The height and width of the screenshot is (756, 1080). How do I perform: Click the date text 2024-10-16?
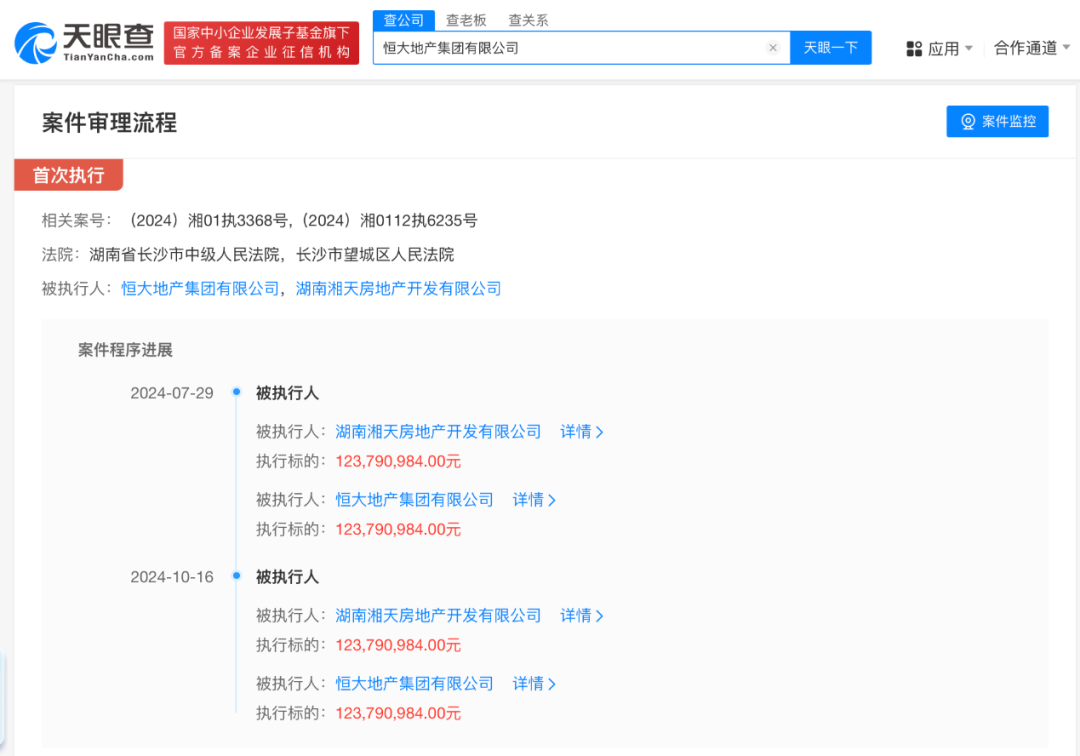click(x=172, y=577)
